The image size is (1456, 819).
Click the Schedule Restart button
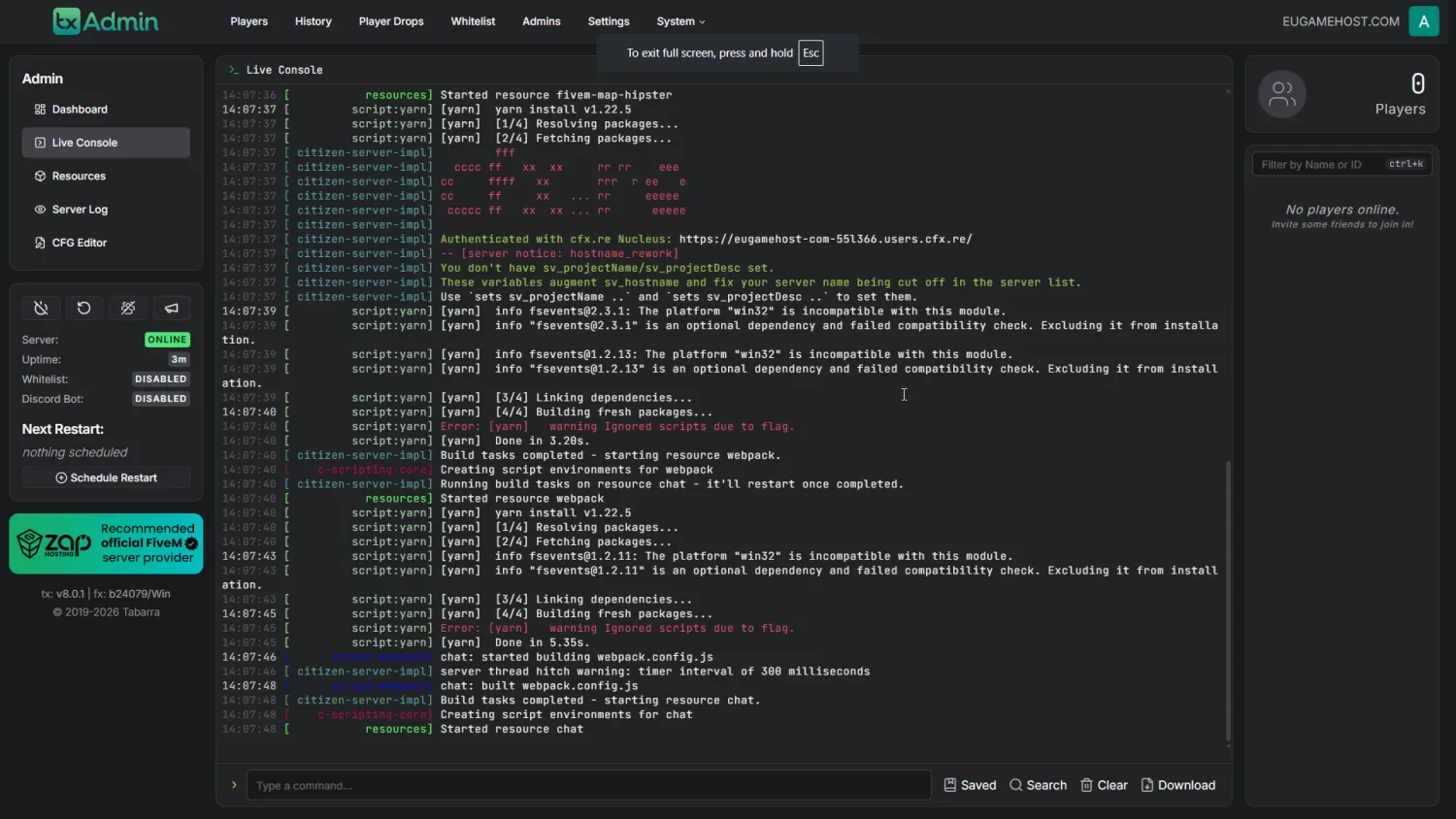coord(106,477)
